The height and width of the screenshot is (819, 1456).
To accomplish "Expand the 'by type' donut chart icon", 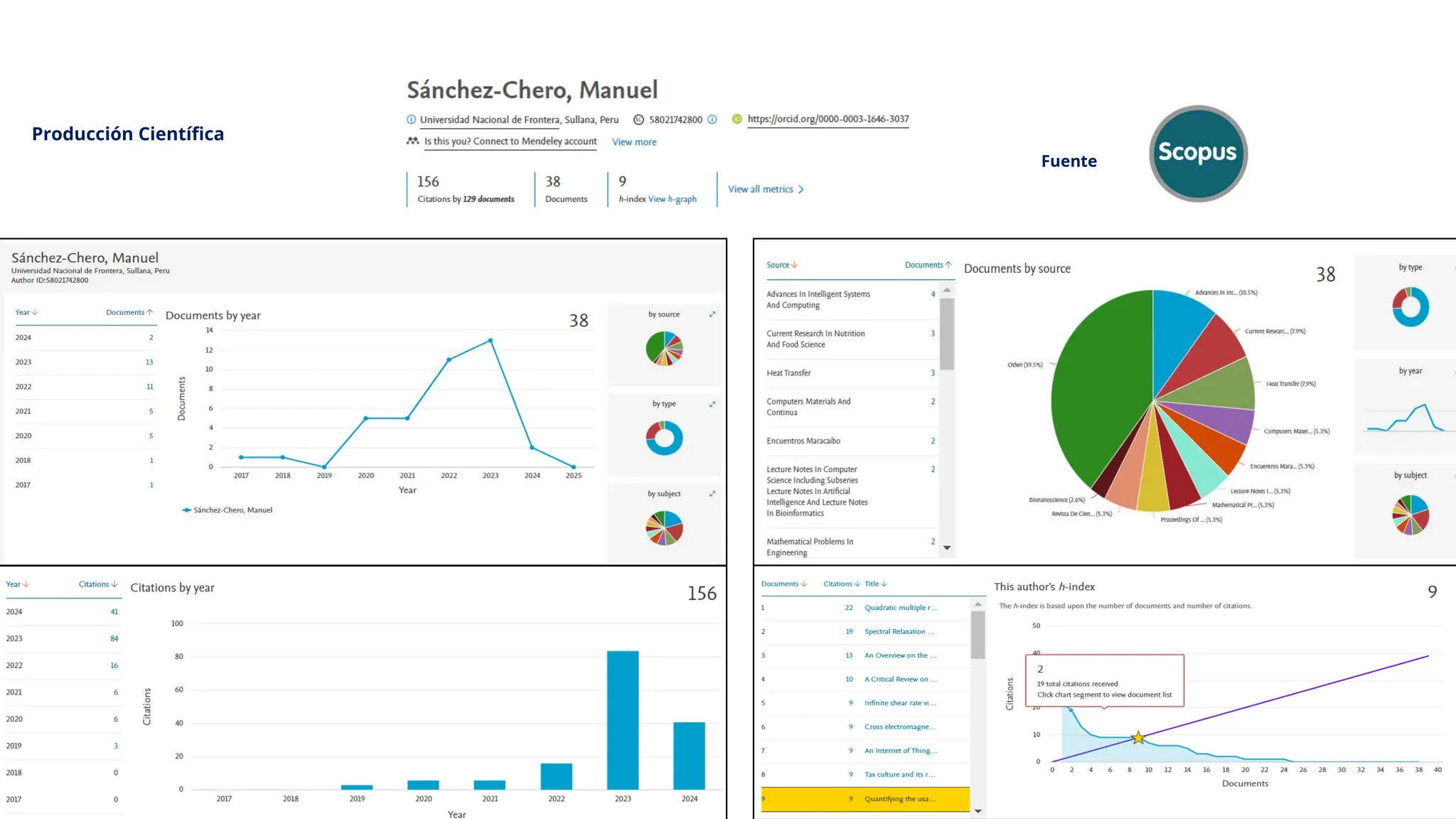I will pos(712,404).
